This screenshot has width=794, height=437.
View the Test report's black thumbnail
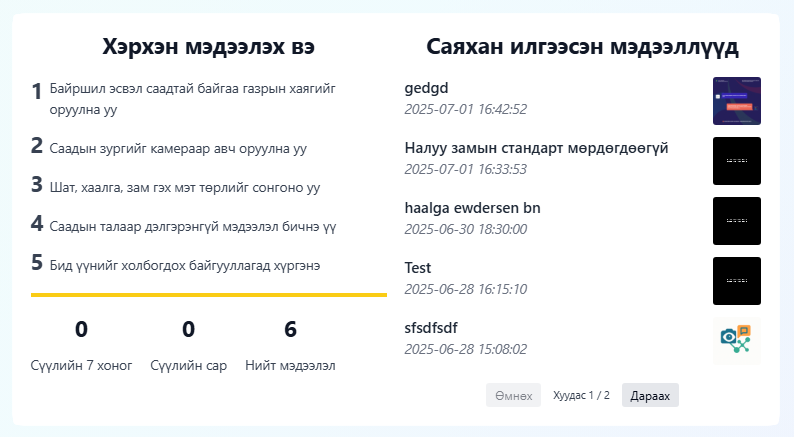coord(736,281)
